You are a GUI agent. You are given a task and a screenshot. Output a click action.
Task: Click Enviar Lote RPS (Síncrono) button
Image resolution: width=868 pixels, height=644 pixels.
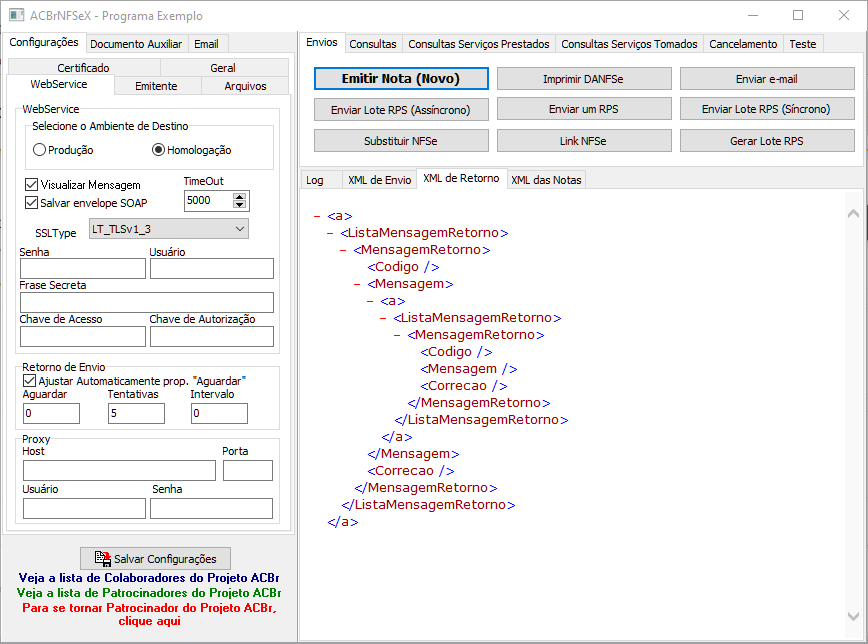coord(767,109)
